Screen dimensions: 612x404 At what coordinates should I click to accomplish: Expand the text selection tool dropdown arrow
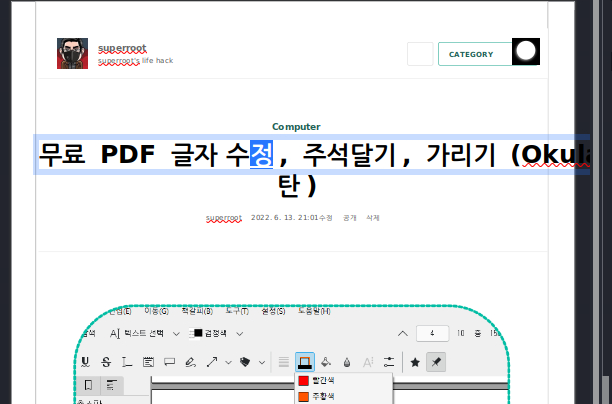tap(176, 334)
